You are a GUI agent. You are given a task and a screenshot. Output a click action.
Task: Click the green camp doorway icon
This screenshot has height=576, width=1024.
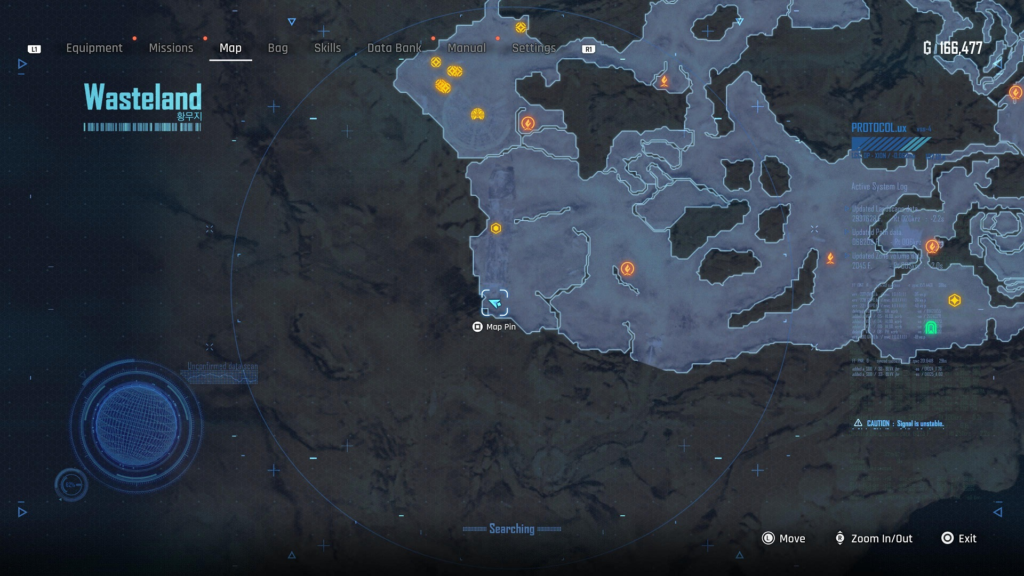[932, 328]
